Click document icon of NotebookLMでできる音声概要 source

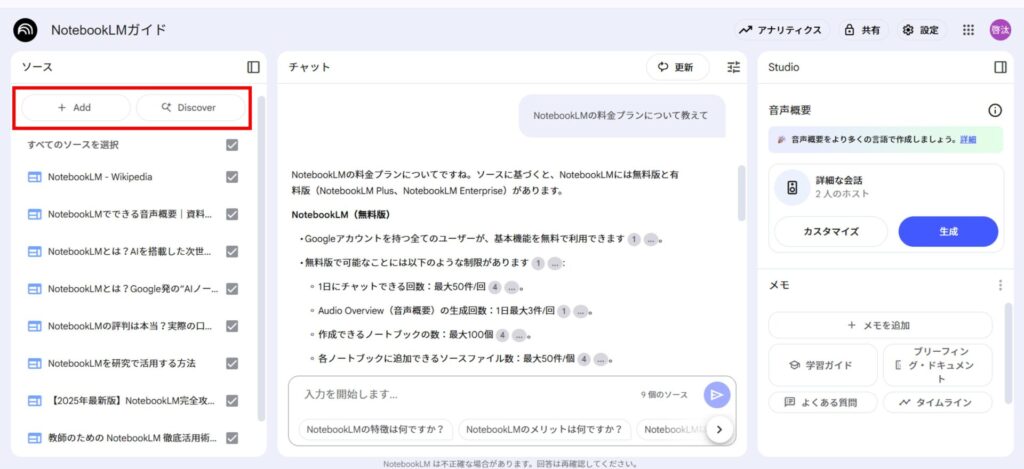pos(35,214)
